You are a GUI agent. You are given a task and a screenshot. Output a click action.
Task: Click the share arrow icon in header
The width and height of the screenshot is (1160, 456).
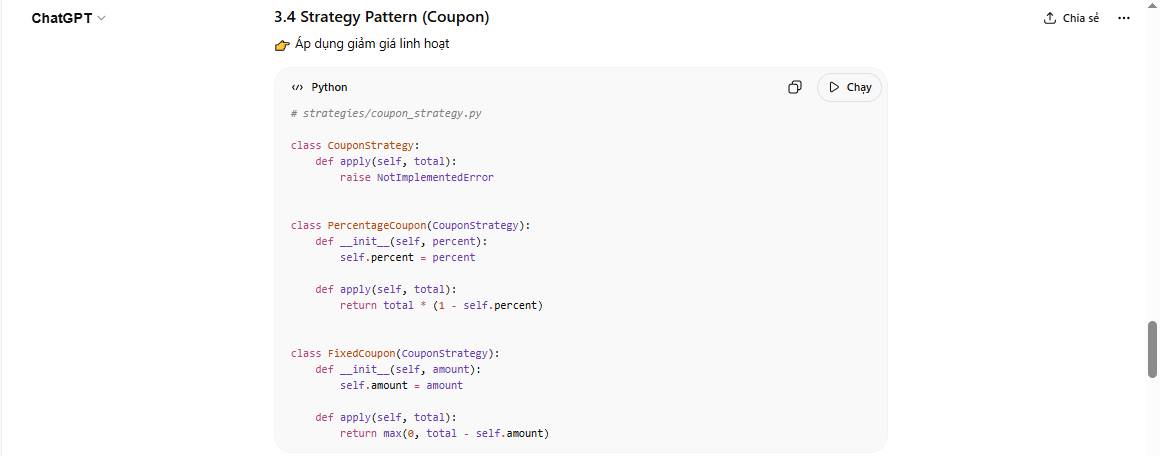1050,18
